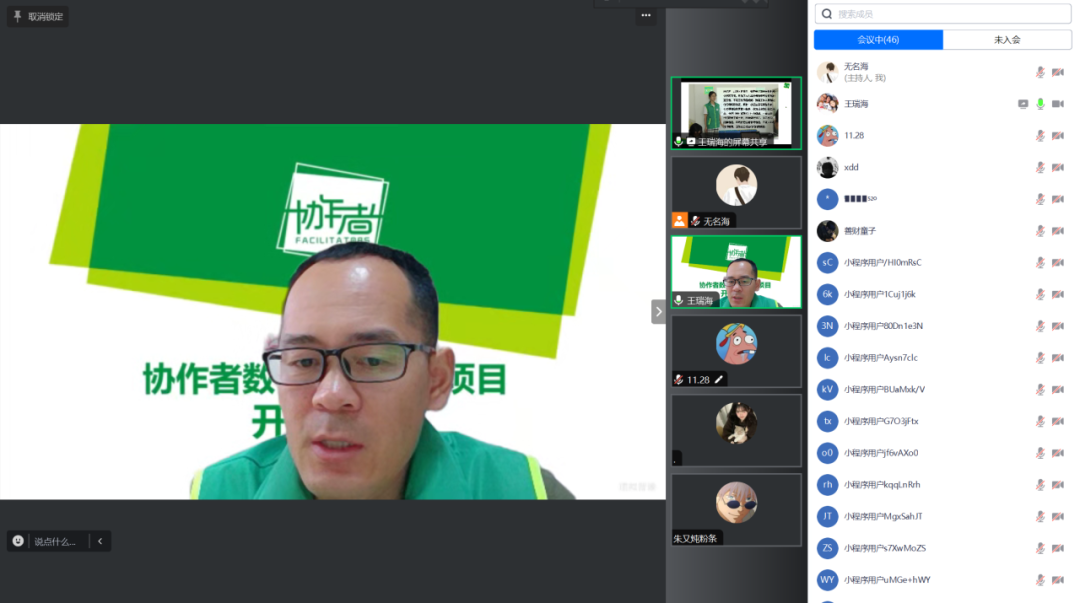Select member name 王瑞海 in the list
This screenshot has height=603, width=1080.
[856, 104]
